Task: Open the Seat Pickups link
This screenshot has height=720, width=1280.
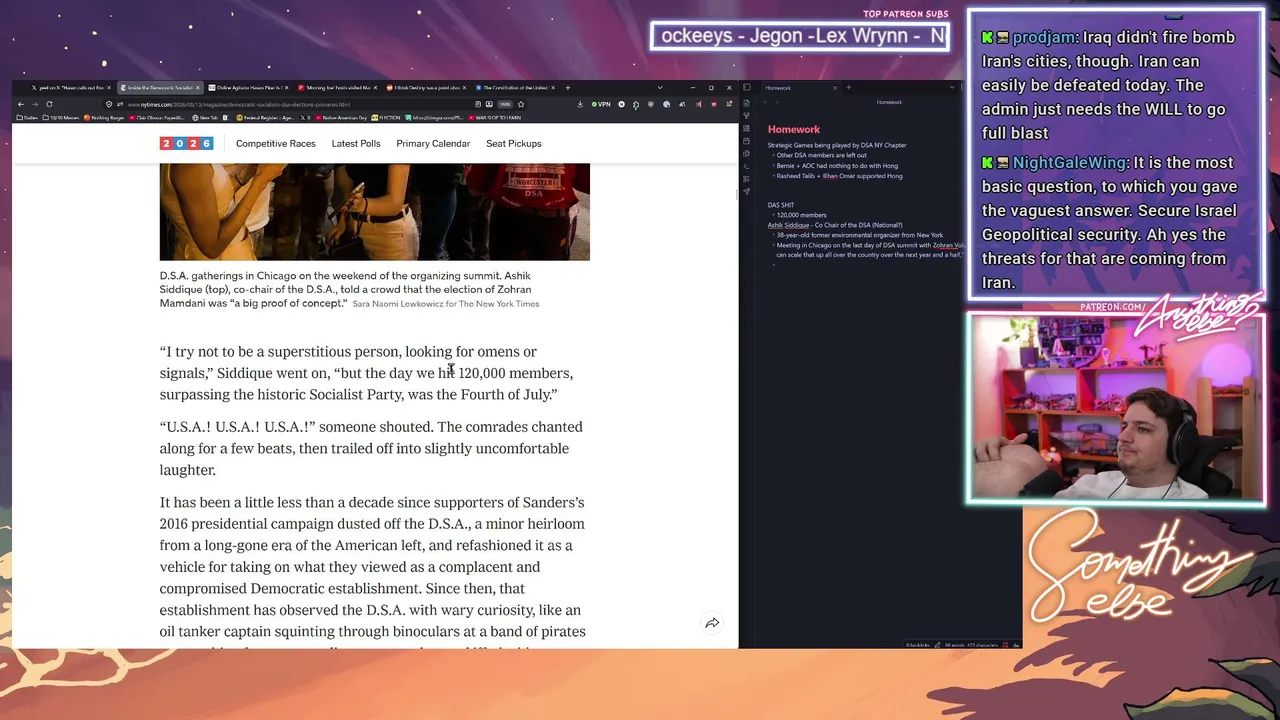Action: click(x=514, y=144)
